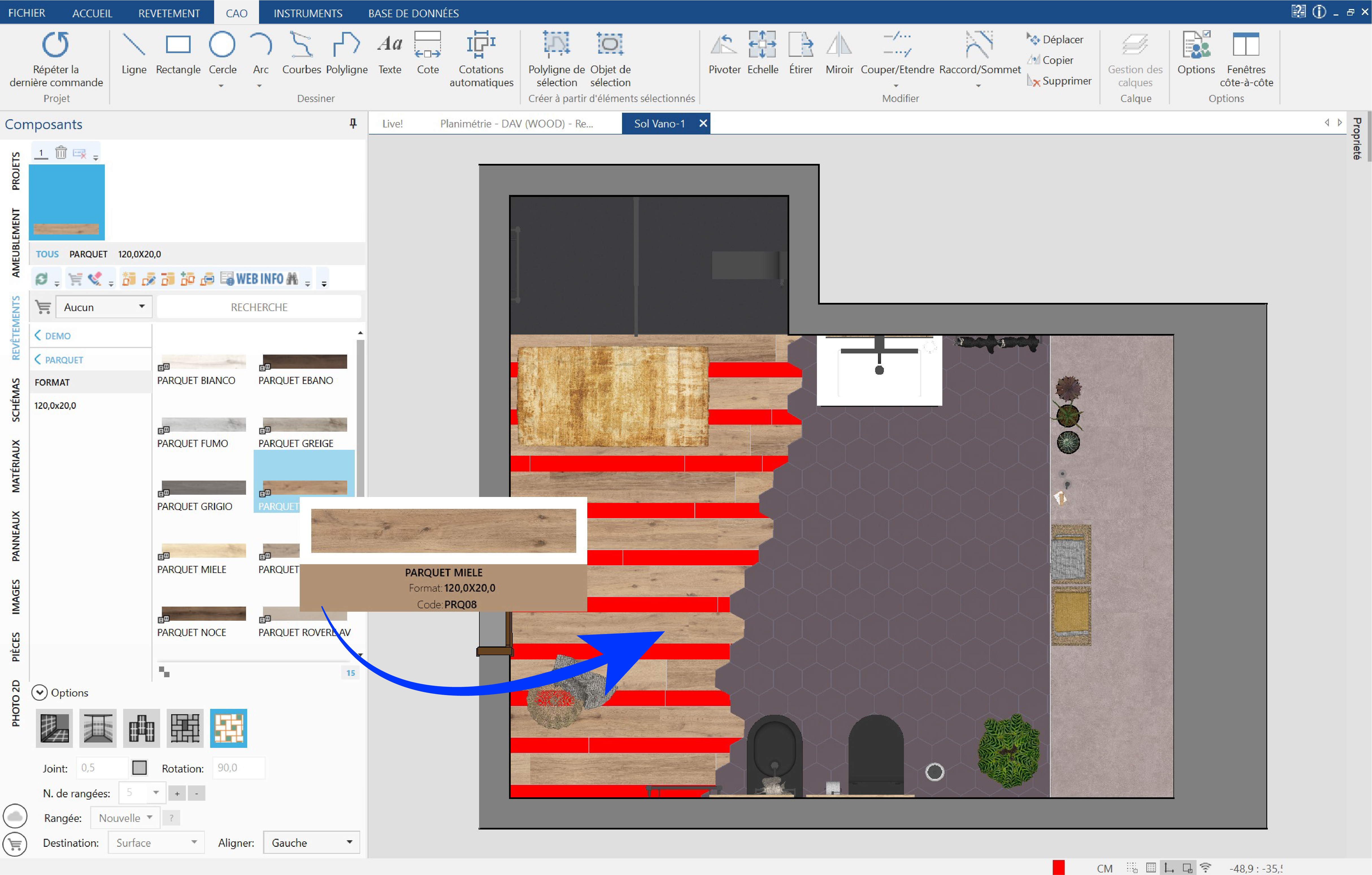Viewport: 1372px width, 875px height.
Task: Go back from DEMO folder
Action: pos(53,336)
